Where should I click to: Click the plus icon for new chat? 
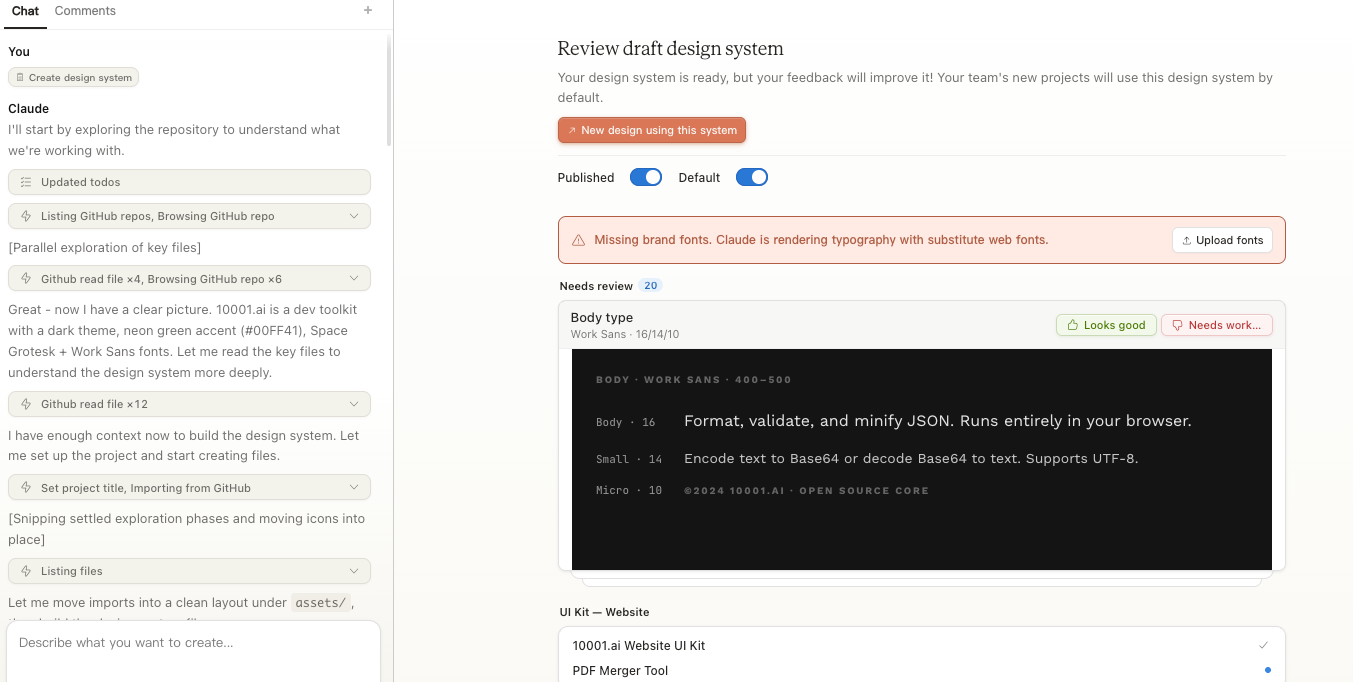pyautogui.click(x=368, y=10)
